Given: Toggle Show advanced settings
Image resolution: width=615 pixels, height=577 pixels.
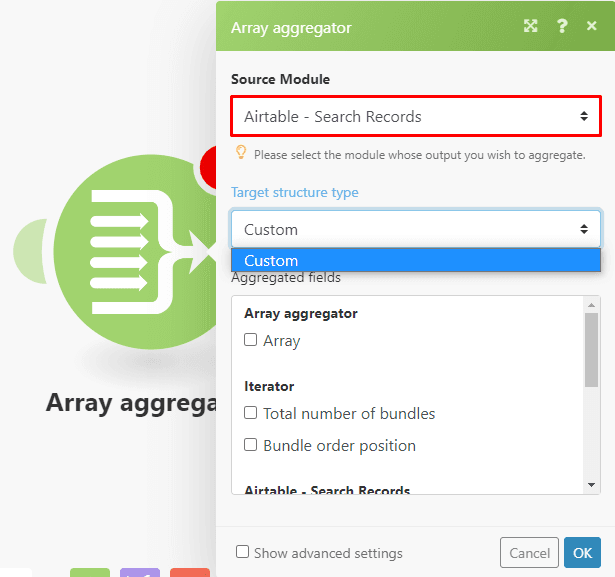Looking at the screenshot, I should click(243, 552).
